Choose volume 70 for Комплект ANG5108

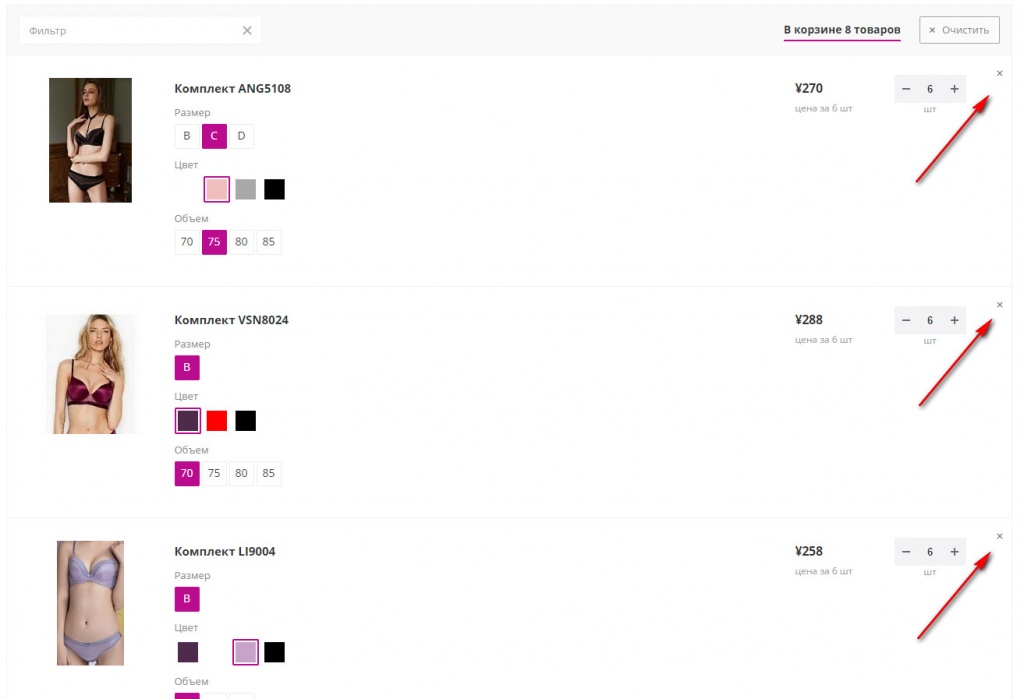[187, 242]
